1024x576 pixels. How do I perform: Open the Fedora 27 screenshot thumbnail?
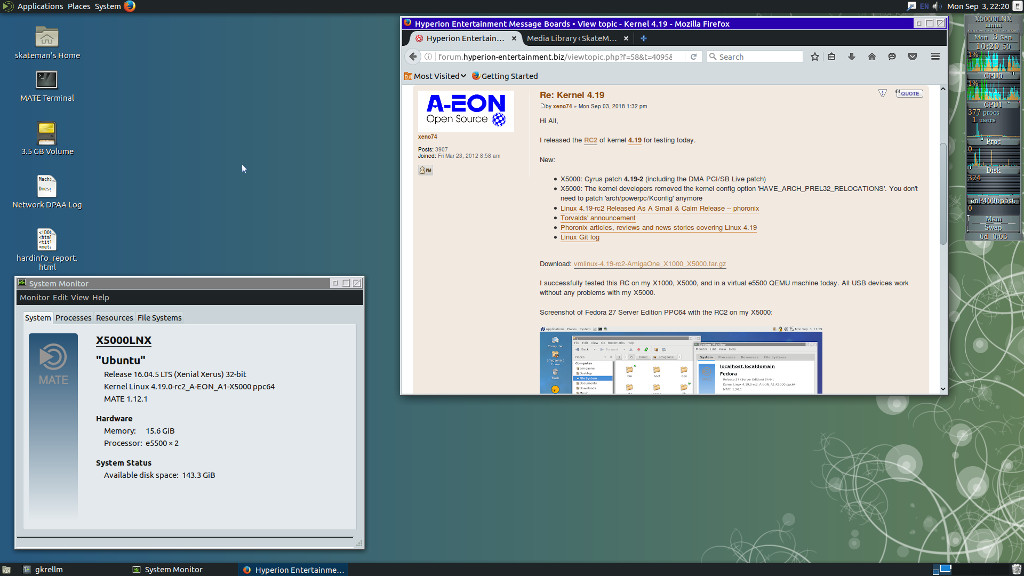(680, 359)
